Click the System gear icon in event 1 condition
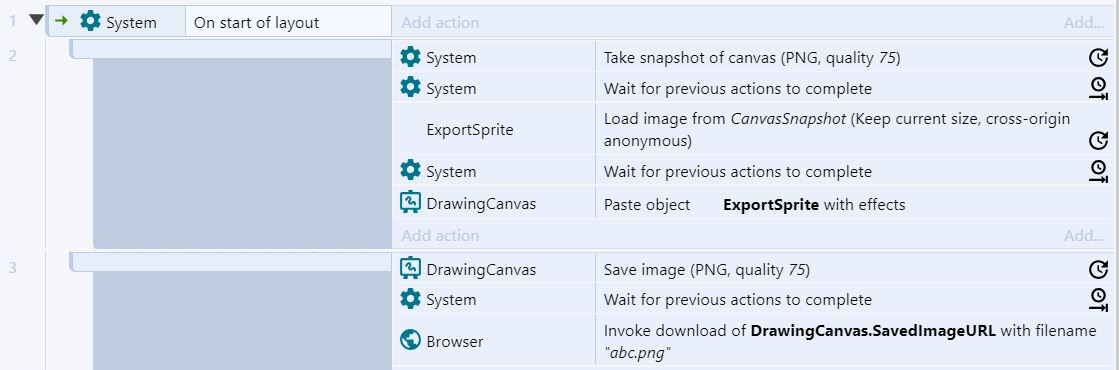The width and height of the screenshot is (1119, 370). pos(91,21)
